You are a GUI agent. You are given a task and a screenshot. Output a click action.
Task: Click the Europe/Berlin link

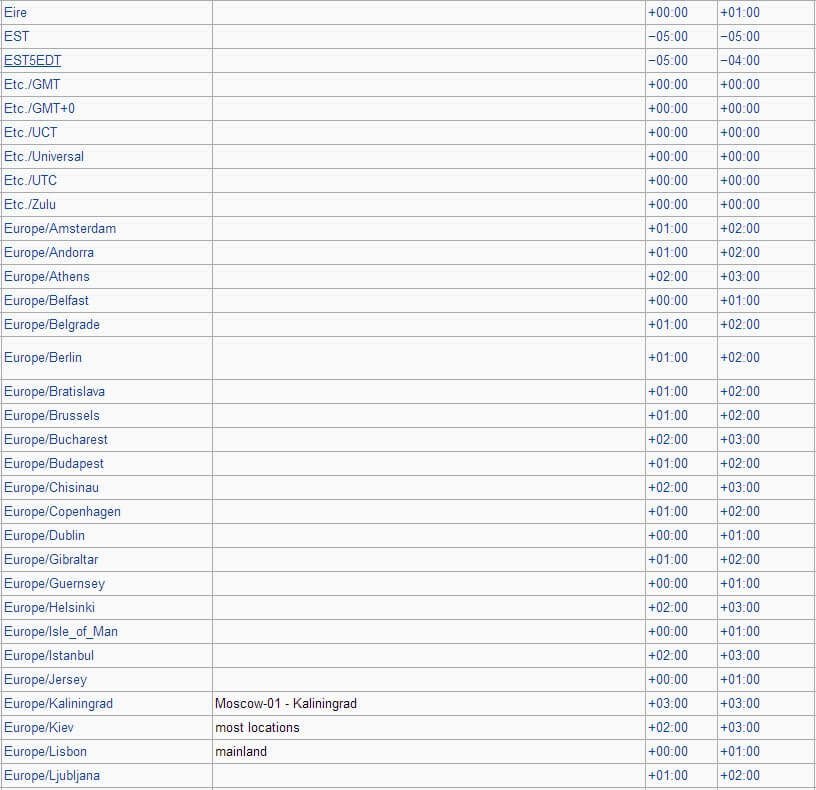coord(43,358)
